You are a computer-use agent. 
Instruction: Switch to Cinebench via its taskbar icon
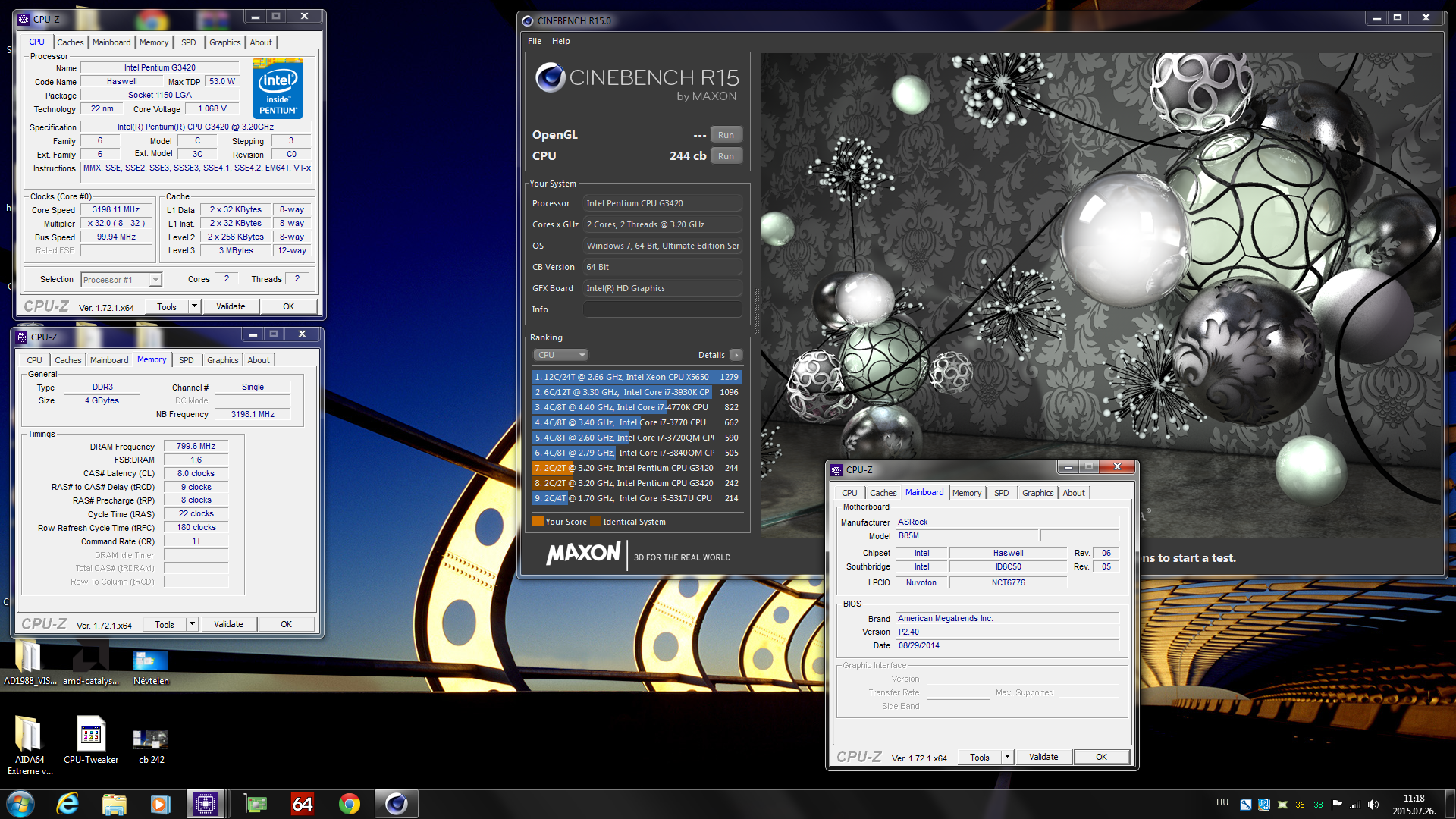click(x=396, y=803)
